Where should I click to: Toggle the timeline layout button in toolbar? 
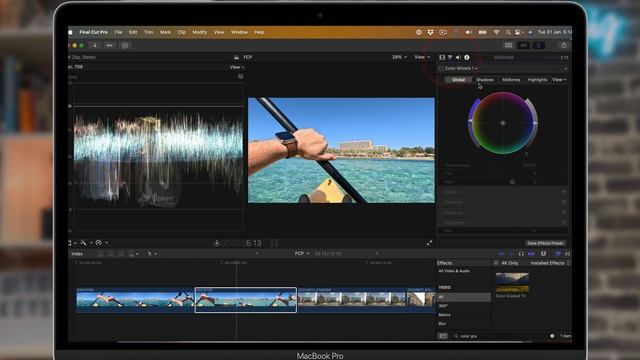tap(524, 45)
